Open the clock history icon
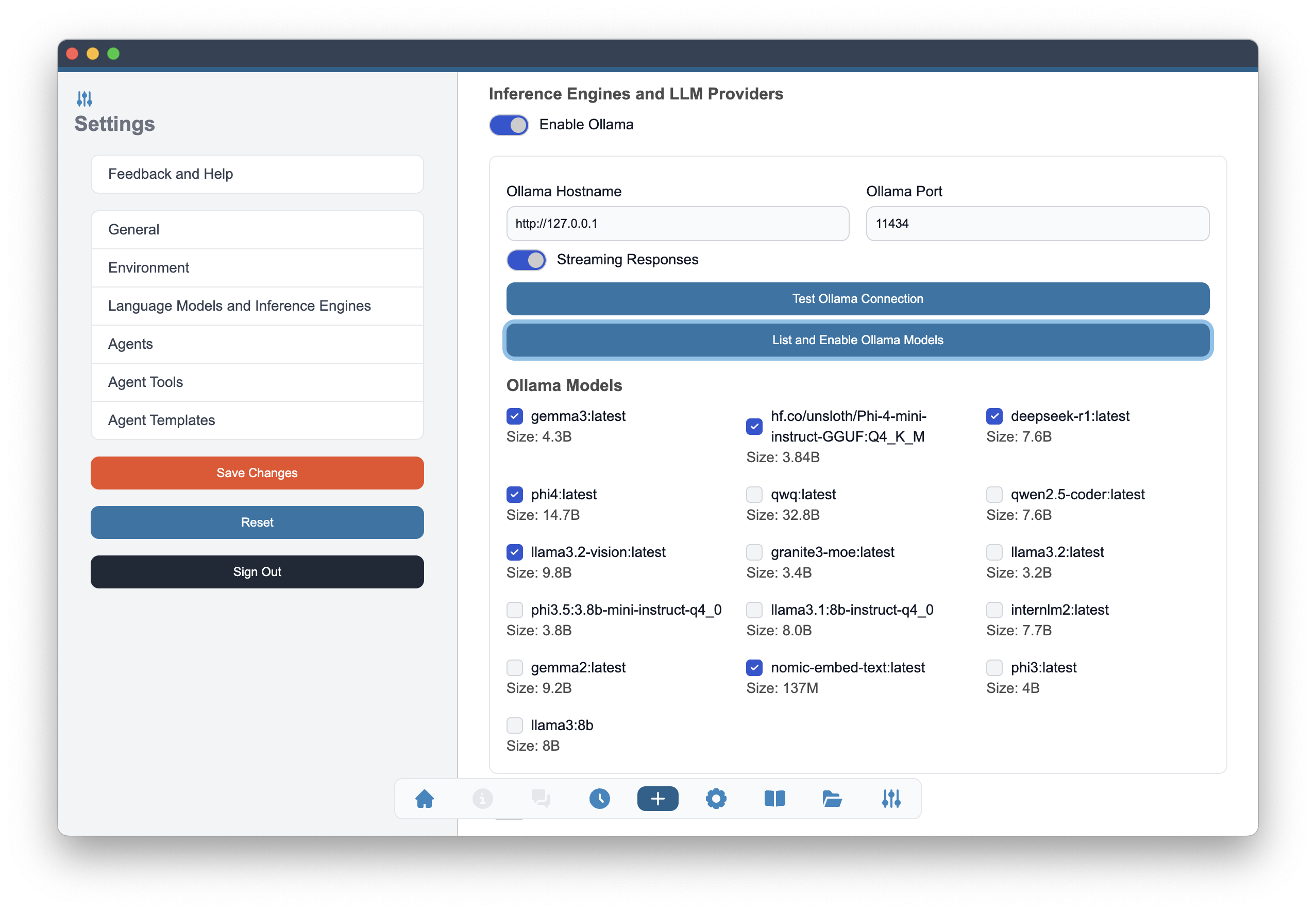 [599, 798]
